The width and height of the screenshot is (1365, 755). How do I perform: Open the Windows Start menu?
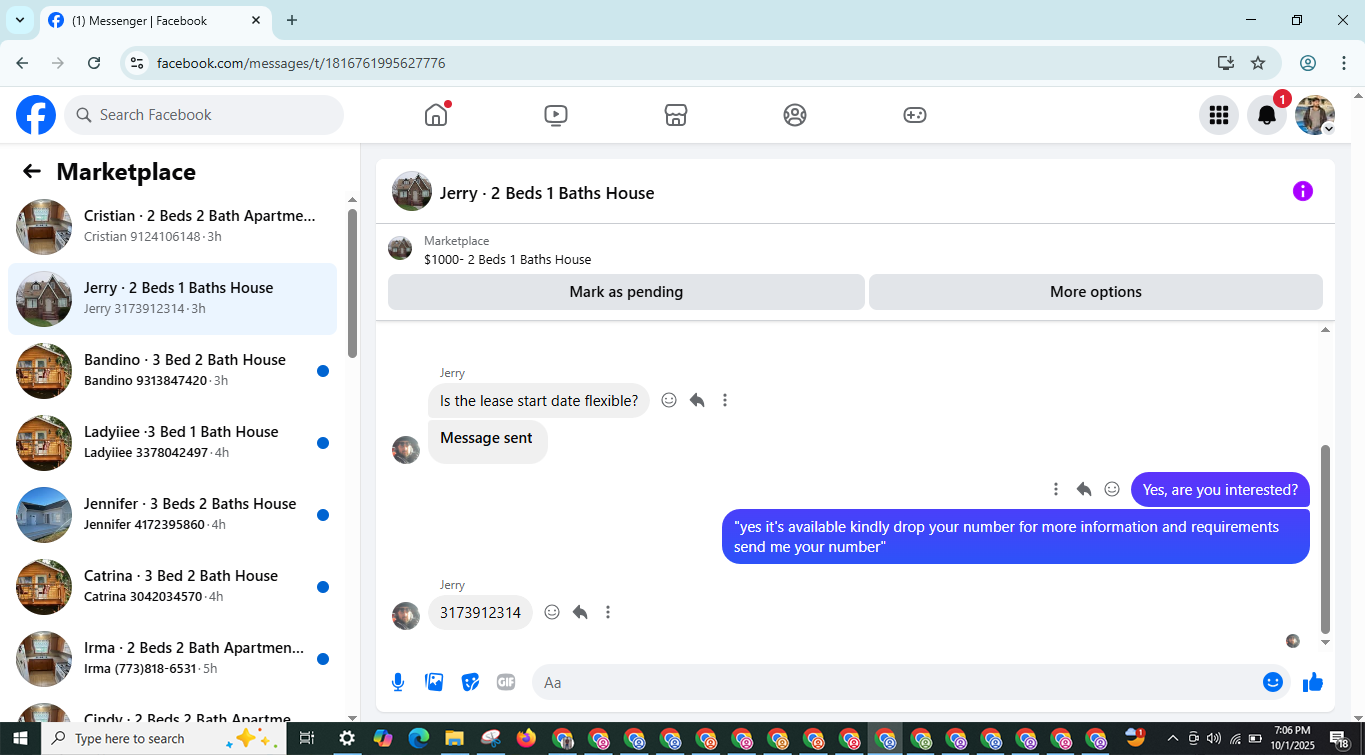[20, 739]
